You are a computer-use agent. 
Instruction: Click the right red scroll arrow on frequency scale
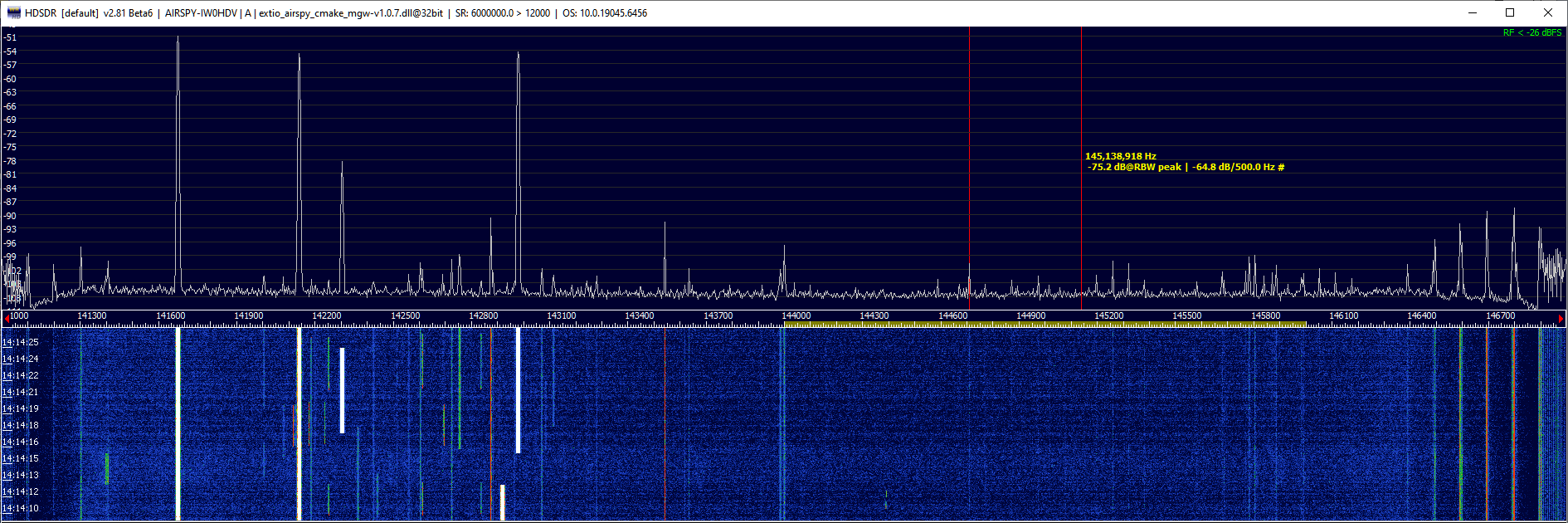[x=1561, y=318]
